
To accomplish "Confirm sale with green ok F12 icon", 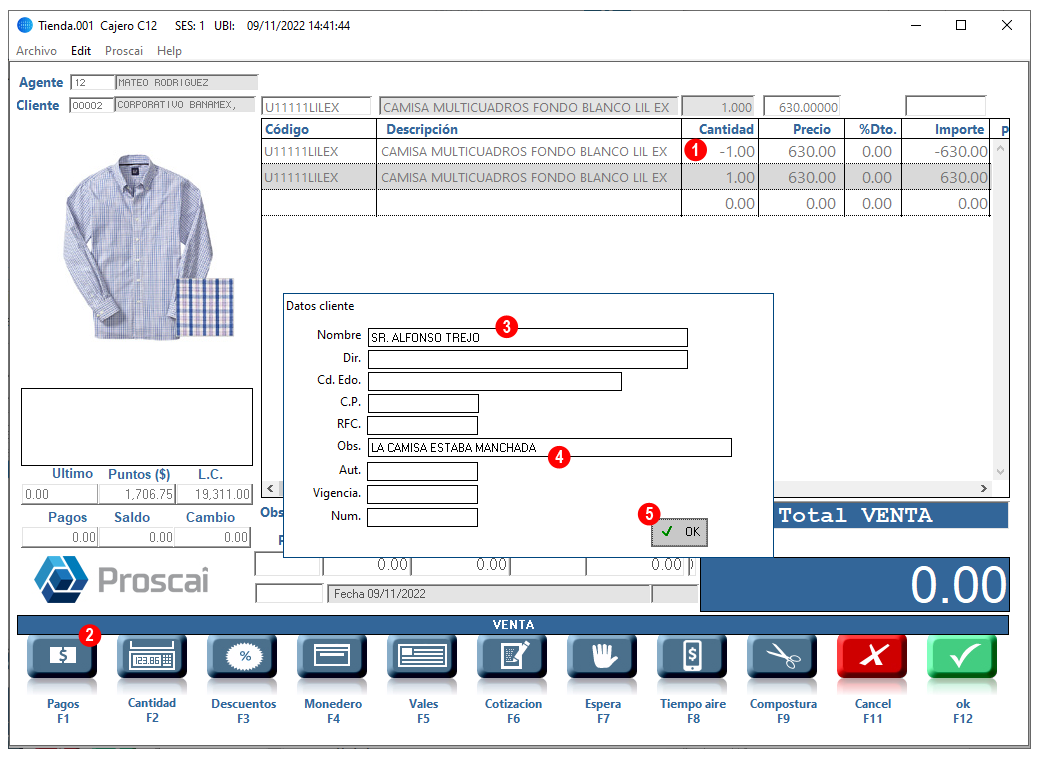I will pyautogui.click(x=962, y=656).
